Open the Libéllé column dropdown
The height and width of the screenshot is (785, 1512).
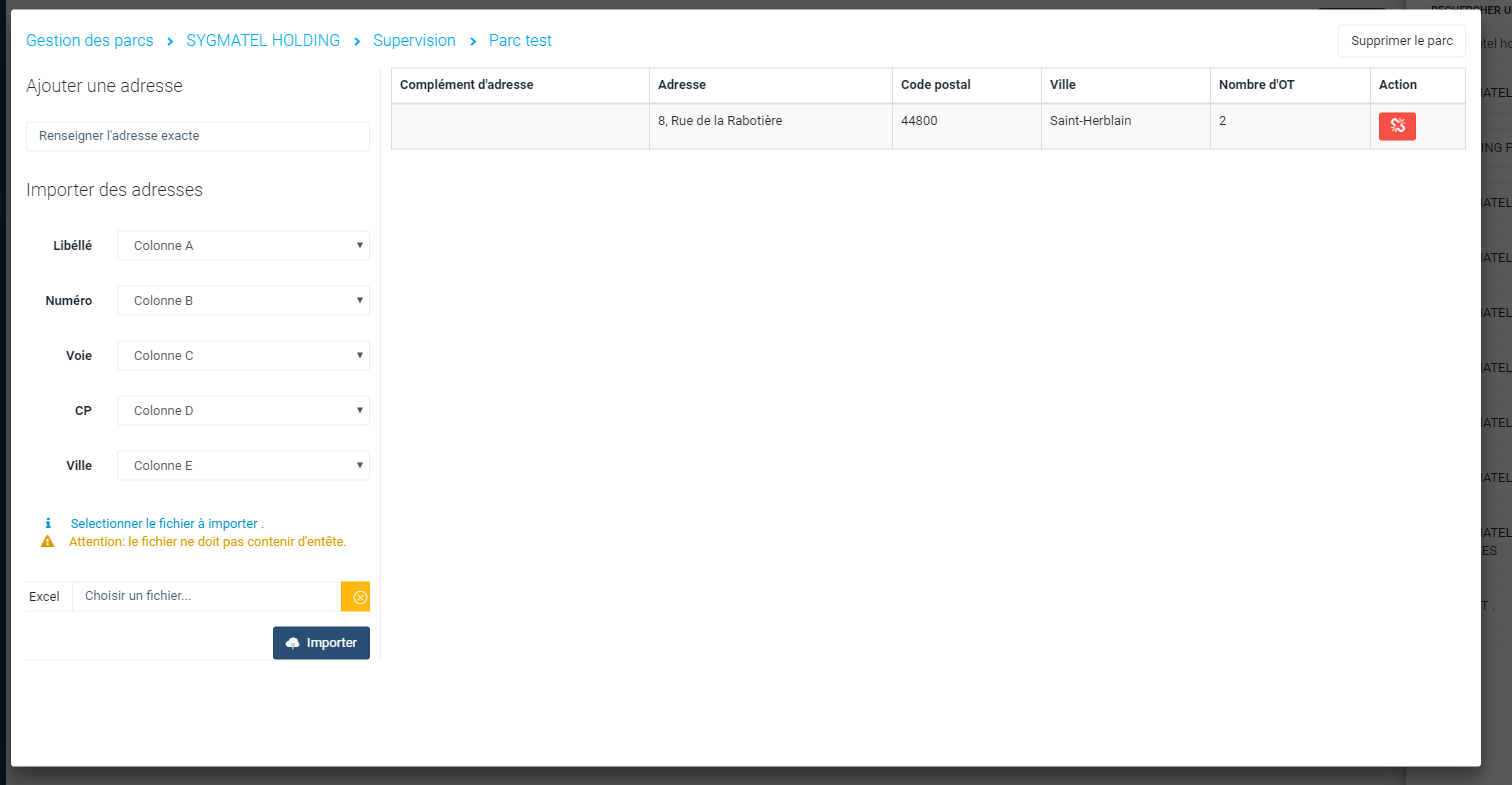pyautogui.click(x=243, y=245)
